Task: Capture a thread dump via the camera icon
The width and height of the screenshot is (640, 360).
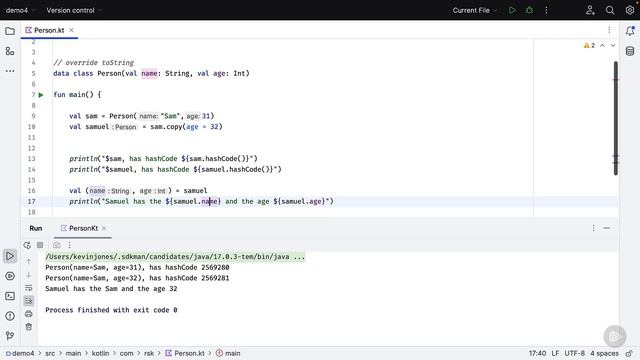Action: (x=56, y=245)
